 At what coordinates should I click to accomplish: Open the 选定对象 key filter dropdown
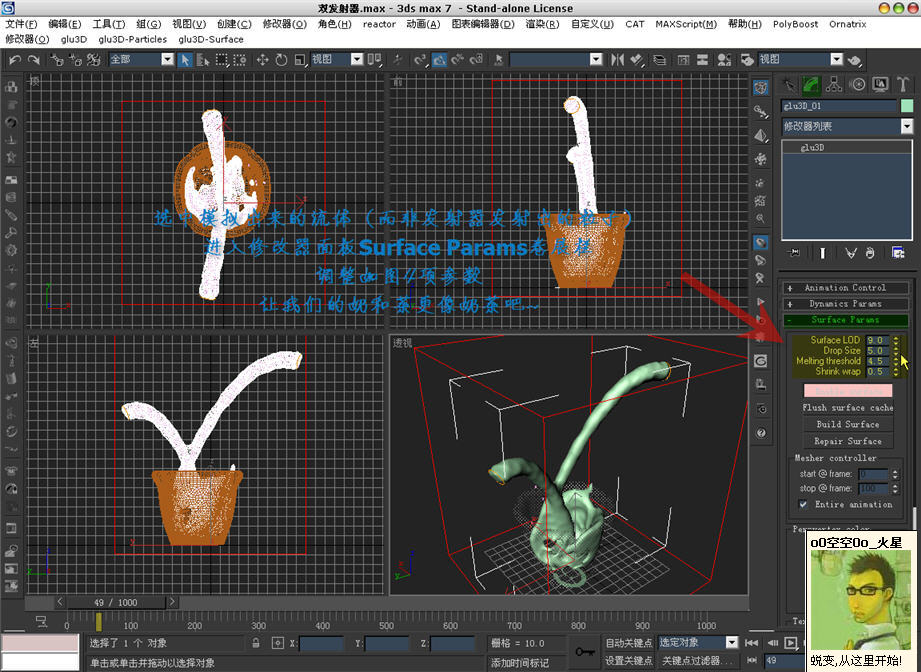698,643
